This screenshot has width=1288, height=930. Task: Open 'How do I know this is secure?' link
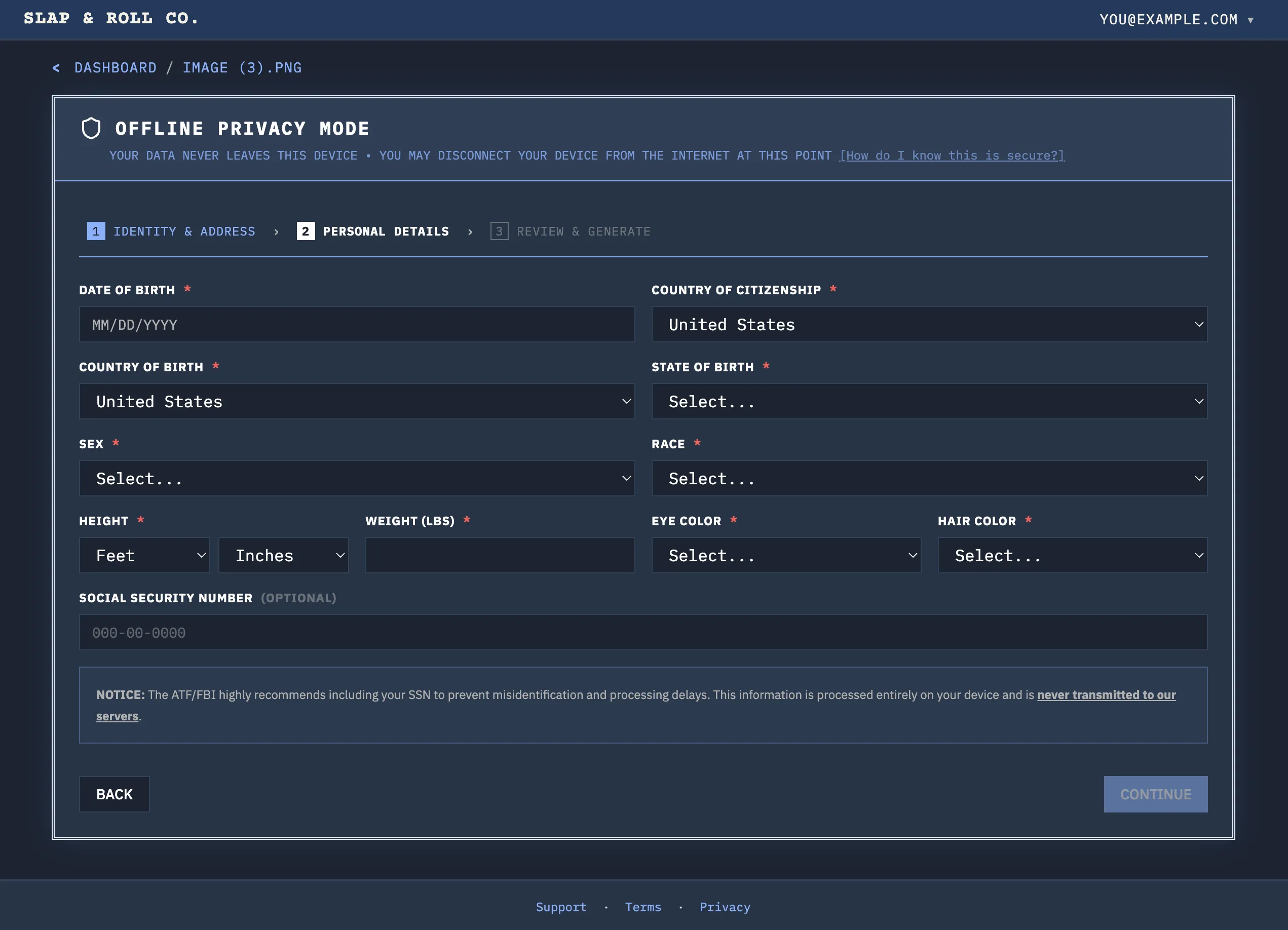point(952,156)
